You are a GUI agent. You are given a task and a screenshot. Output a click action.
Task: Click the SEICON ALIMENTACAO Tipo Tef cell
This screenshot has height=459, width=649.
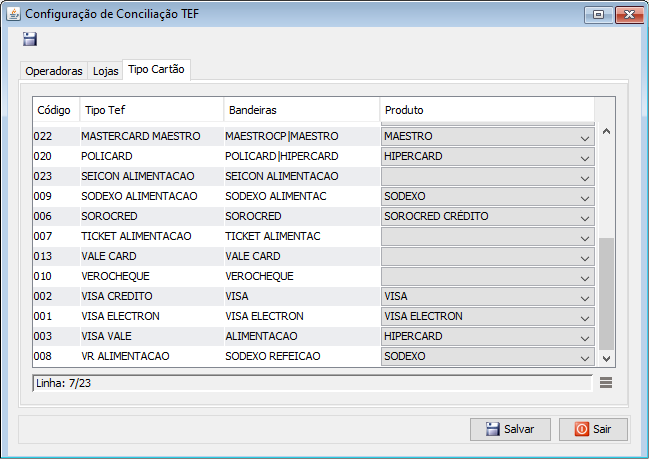[151, 176]
